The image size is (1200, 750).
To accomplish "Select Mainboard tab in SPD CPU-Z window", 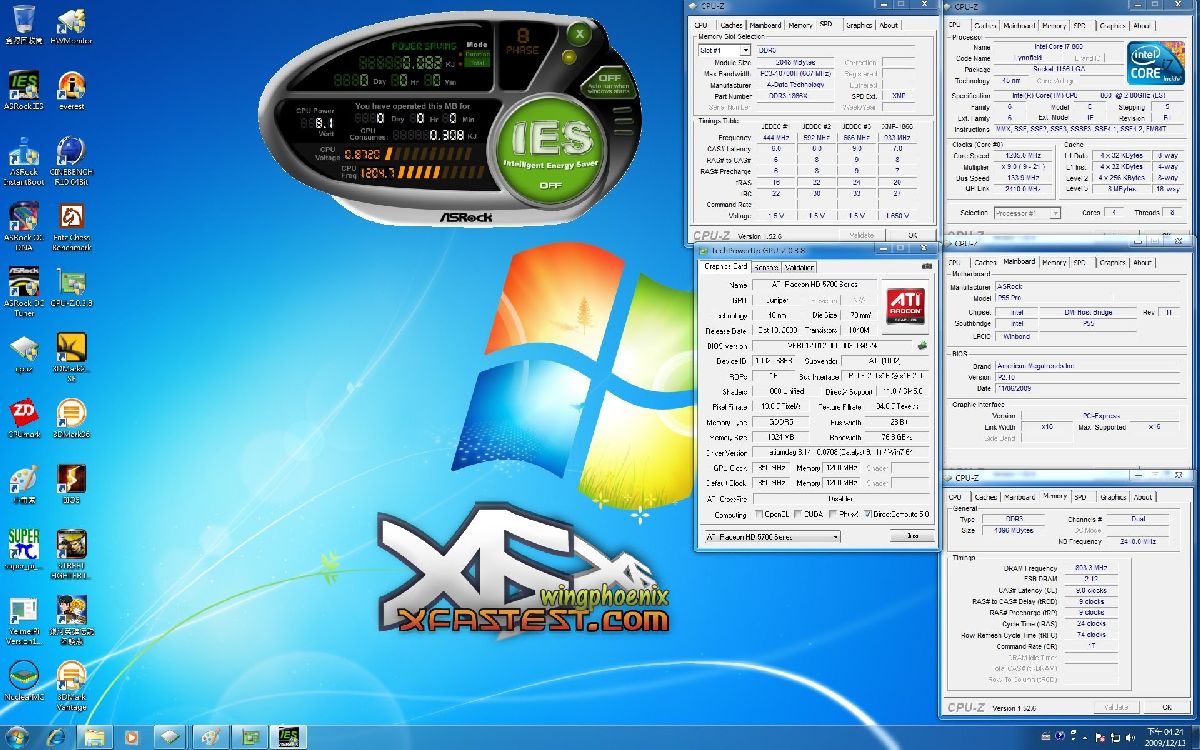I will 765,25.
